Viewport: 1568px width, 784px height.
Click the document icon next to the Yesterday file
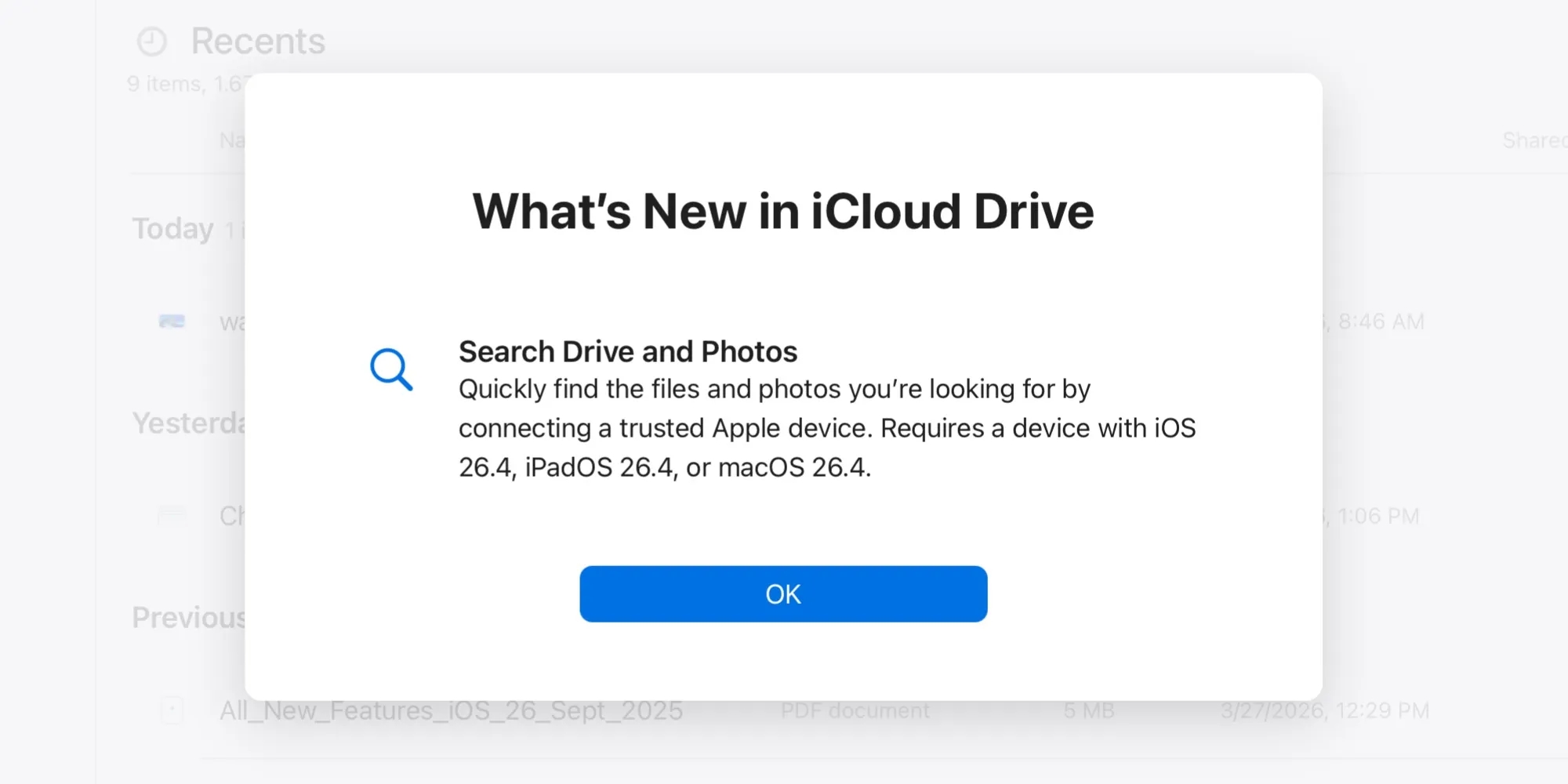[172, 515]
